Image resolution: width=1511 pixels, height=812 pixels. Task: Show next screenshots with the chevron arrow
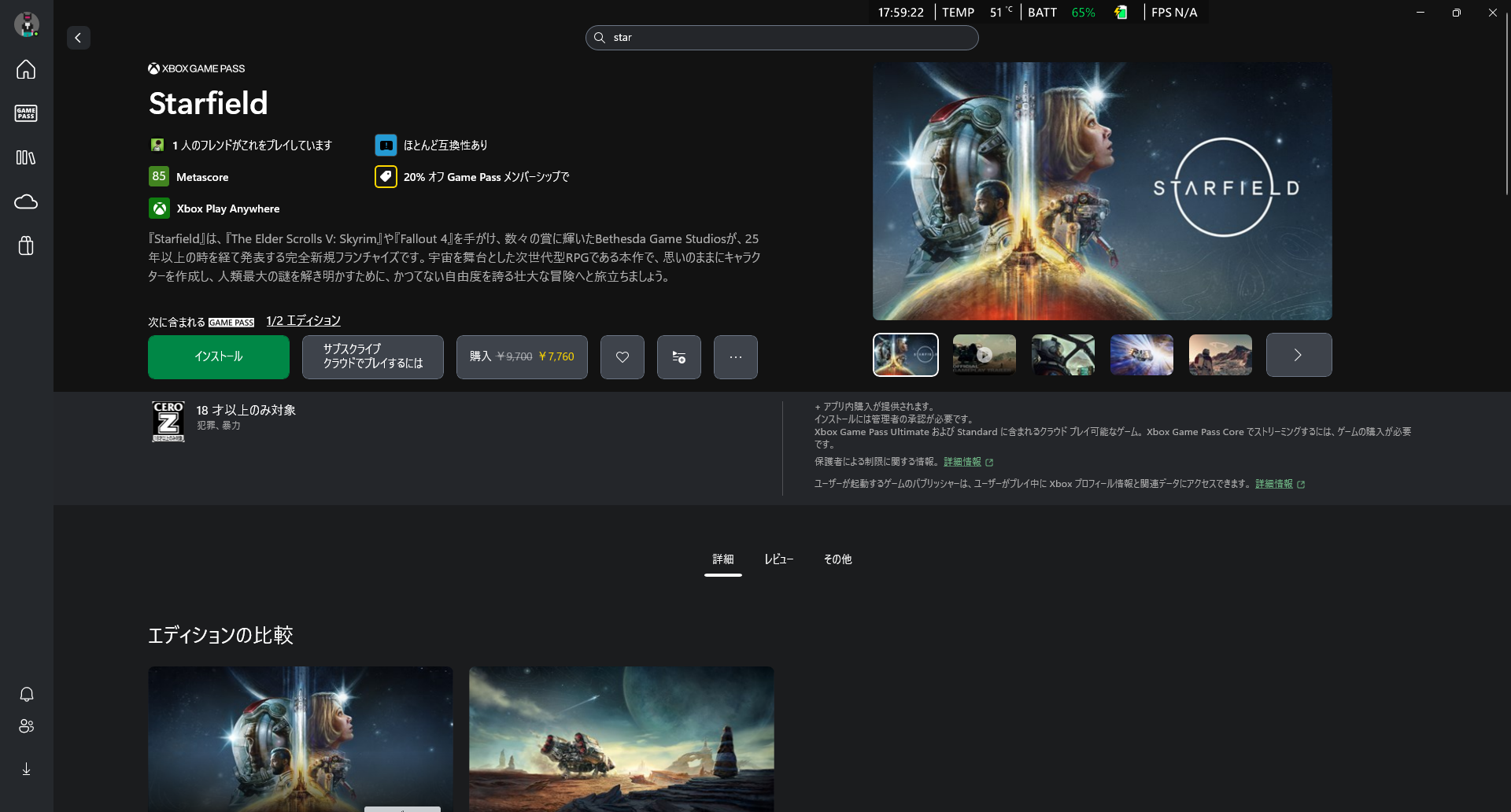[x=1299, y=355]
